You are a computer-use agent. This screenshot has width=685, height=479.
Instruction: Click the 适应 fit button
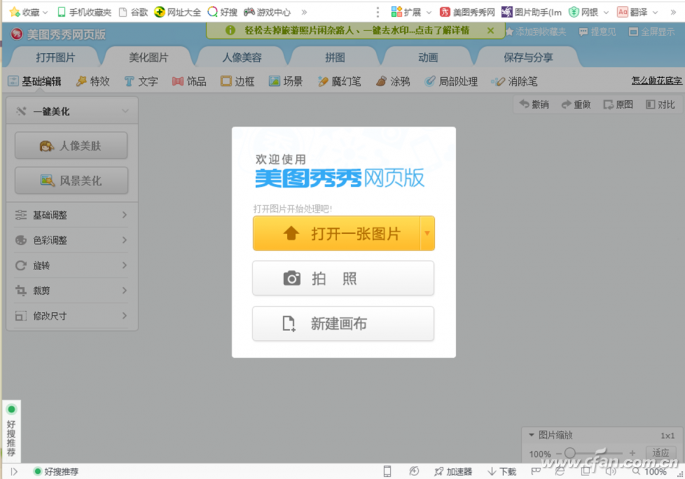click(661, 453)
